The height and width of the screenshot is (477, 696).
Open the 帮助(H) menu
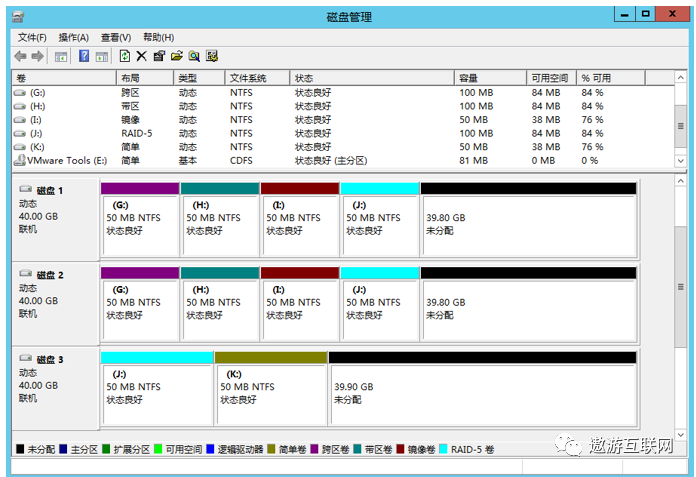pyautogui.click(x=158, y=37)
